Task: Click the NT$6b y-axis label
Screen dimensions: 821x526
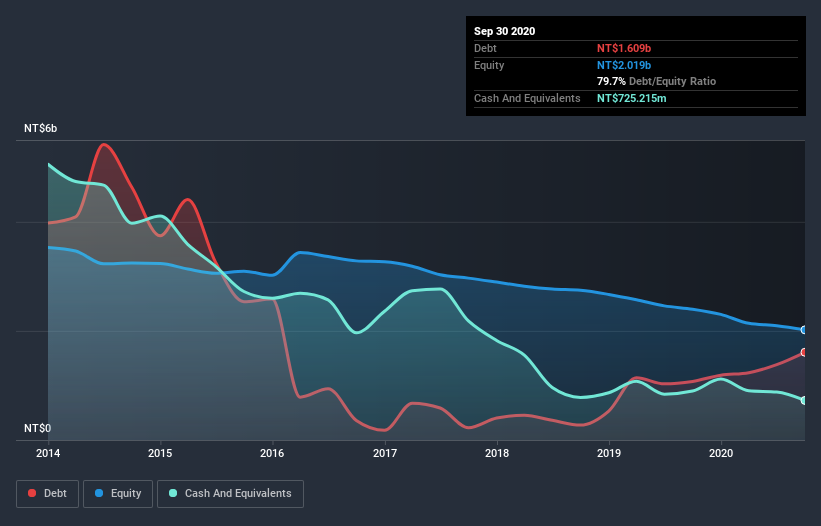Action: (40, 128)
